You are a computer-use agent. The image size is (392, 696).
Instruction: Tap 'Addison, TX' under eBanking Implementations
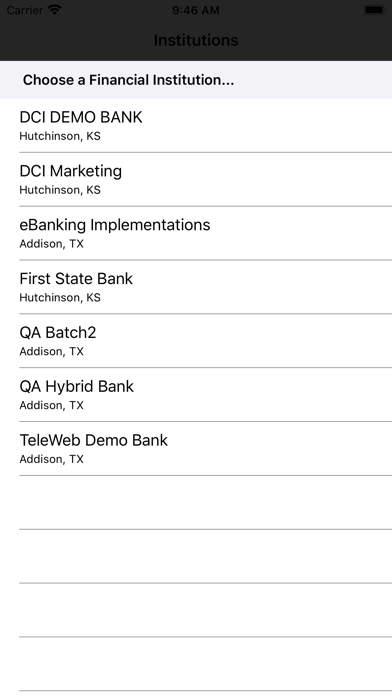tap(51, 244)
